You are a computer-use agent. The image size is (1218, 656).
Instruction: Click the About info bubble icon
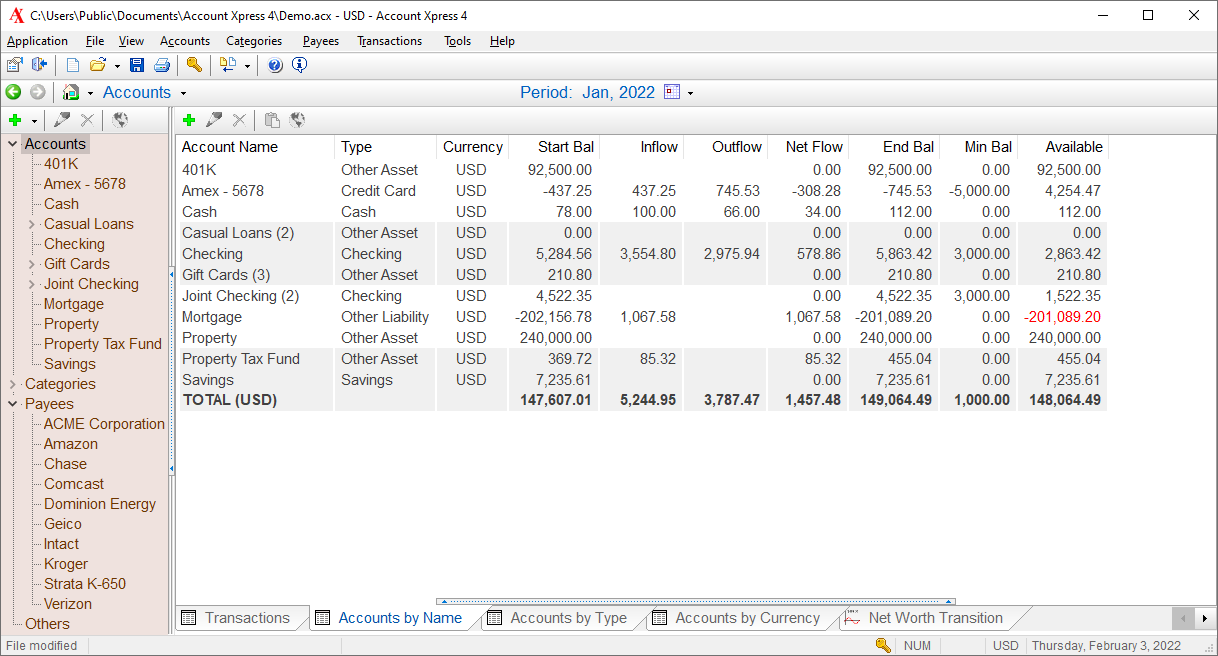pos(299,66)
